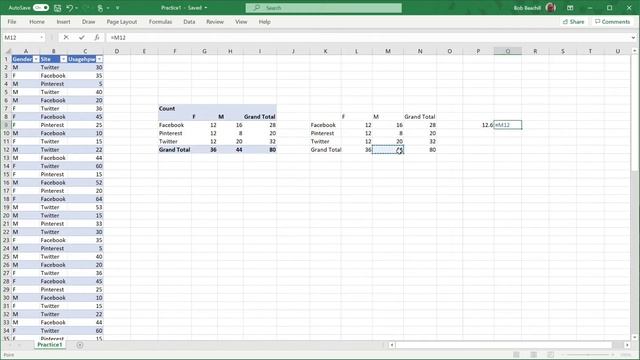Click the horizontal scrollbar track
Viewport: 640px width, 360px height.
(509, 345)
